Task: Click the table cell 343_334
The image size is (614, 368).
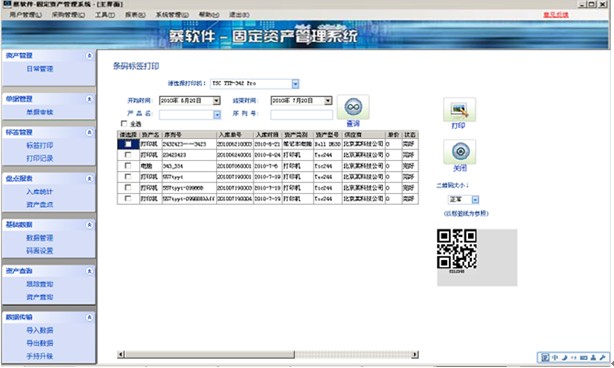Action: click(189, 166)
